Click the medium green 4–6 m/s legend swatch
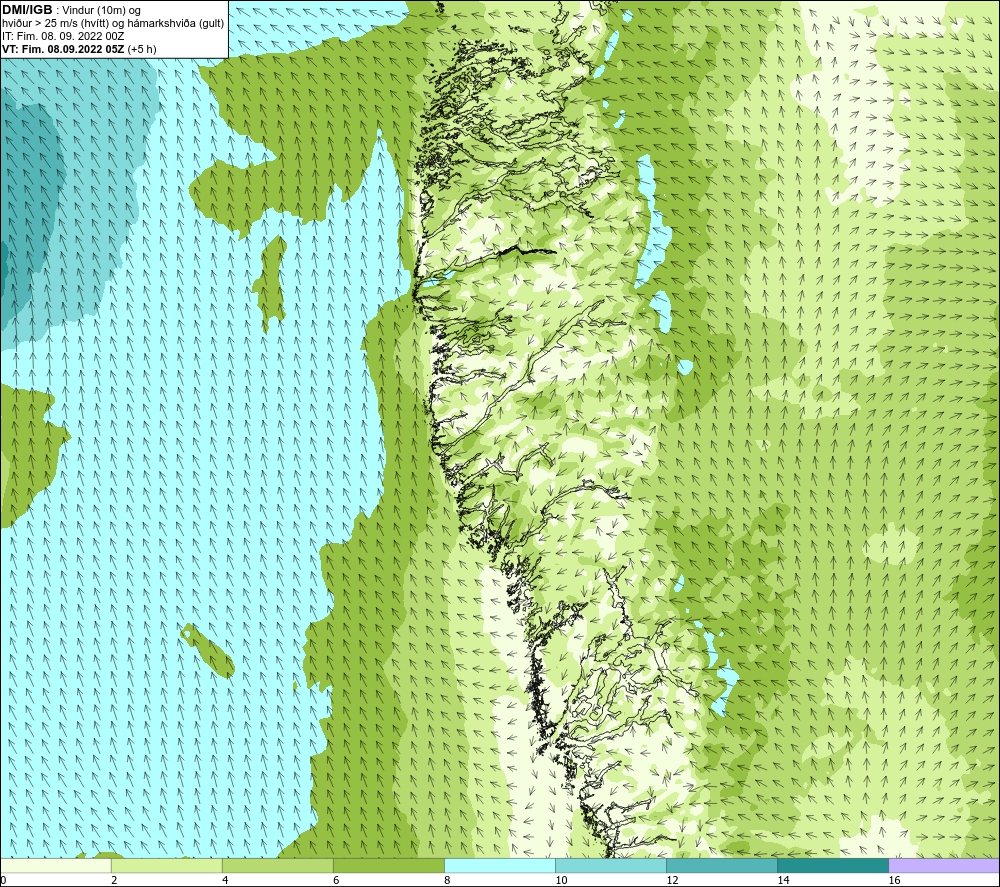 (277, 865)
